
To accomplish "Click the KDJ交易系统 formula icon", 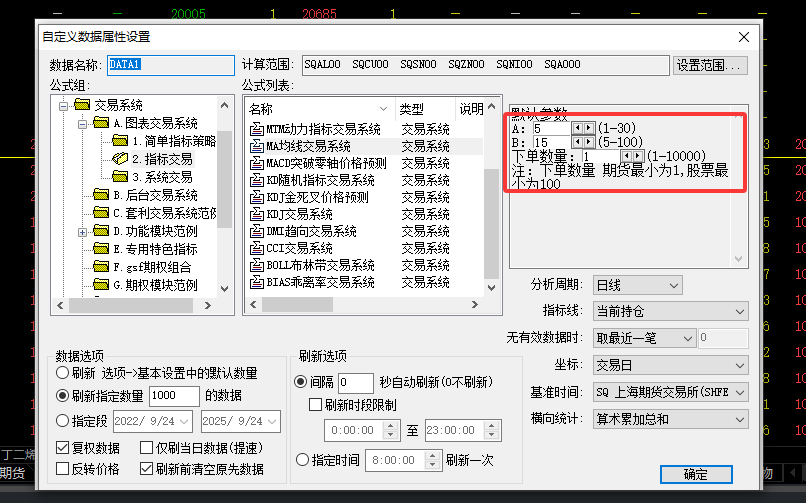I will click(x=256, y=214).
